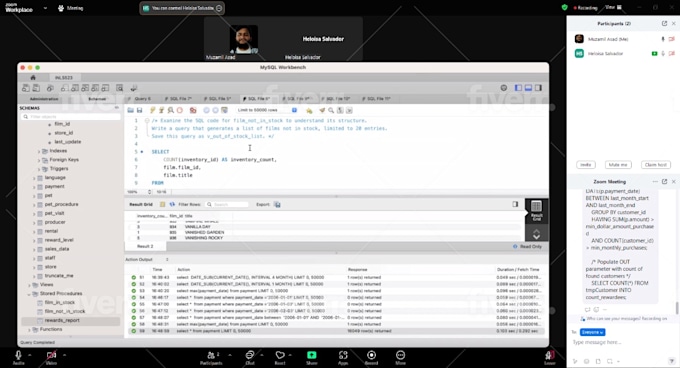The image size is (680, 368).
Task: Toggle invisible characters icon
Action: point(340,111)
